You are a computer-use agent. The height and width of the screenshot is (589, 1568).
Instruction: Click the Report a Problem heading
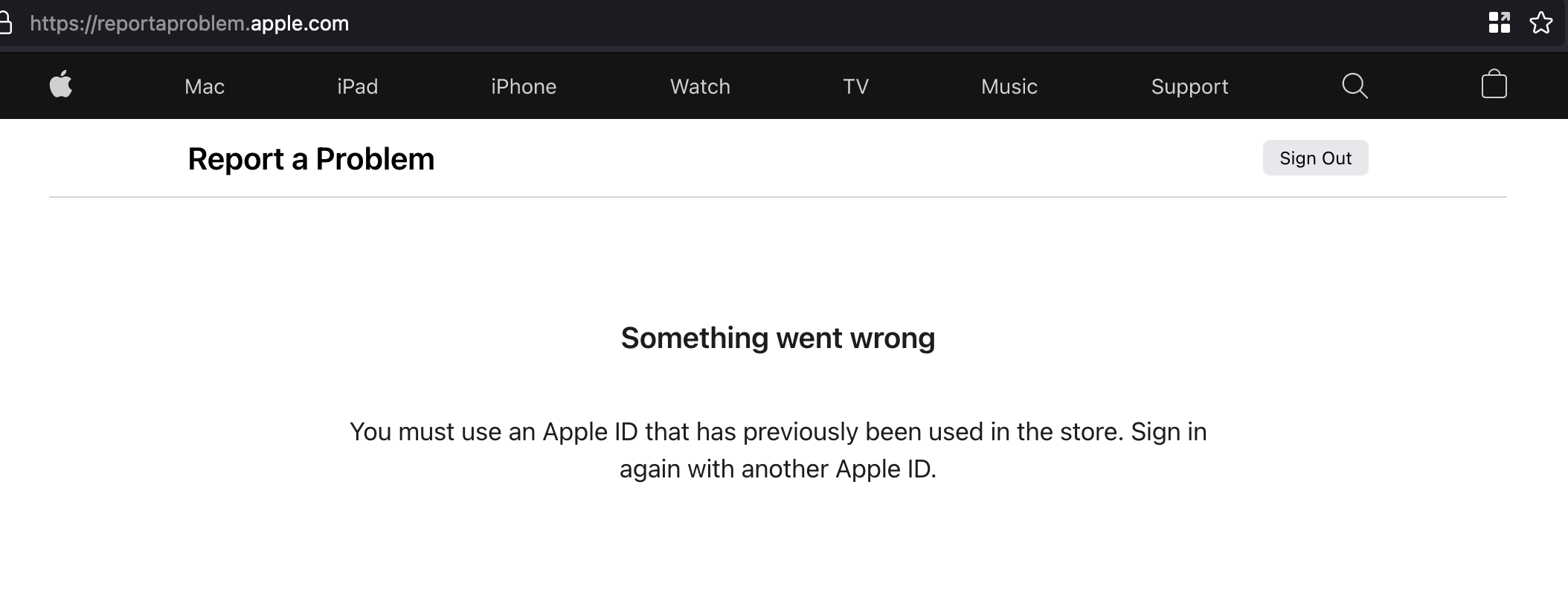click(311, 158)
